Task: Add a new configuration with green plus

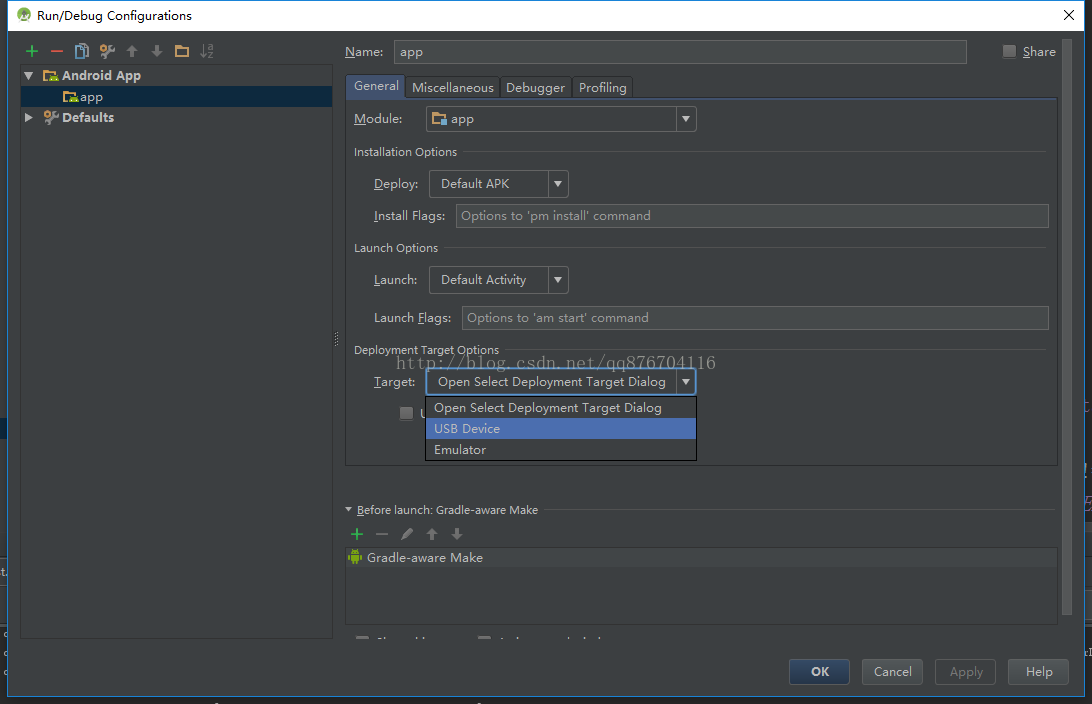Action: click(32, 51)
